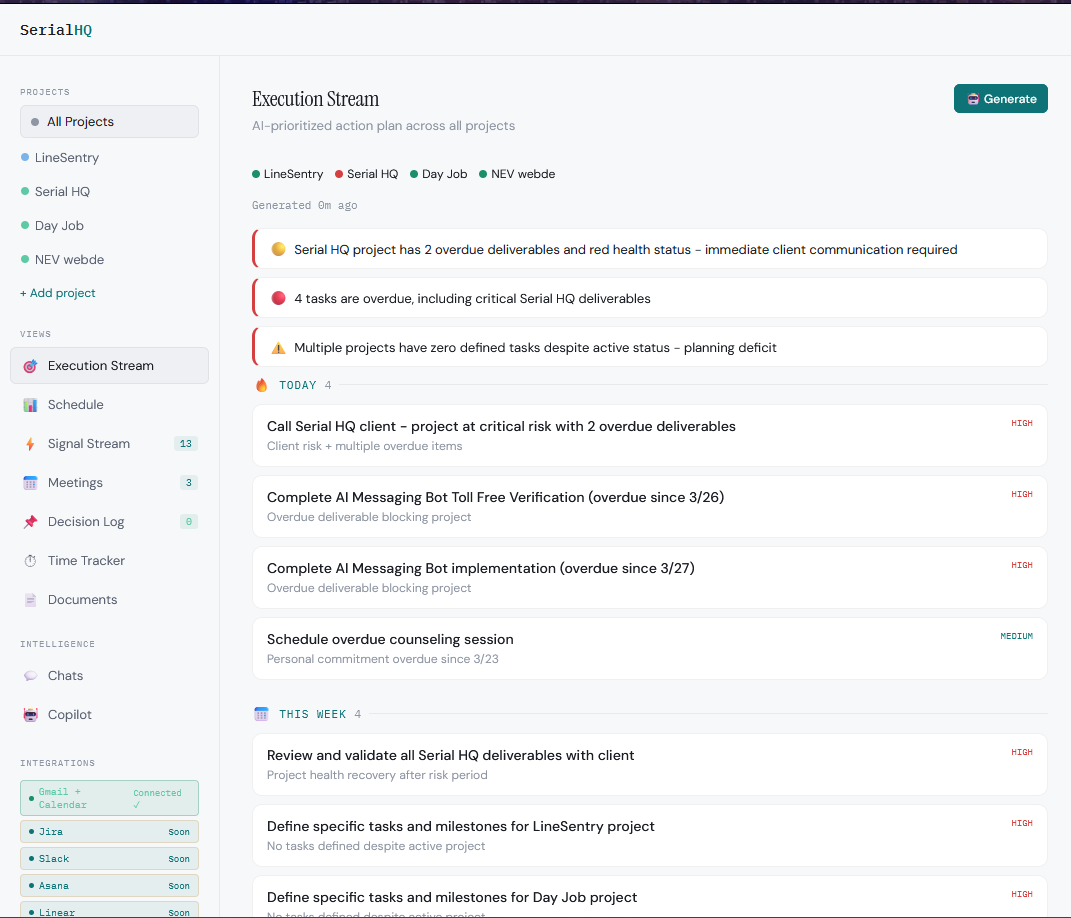Toggle the Day Job filter chip

[x=438, y=174]
